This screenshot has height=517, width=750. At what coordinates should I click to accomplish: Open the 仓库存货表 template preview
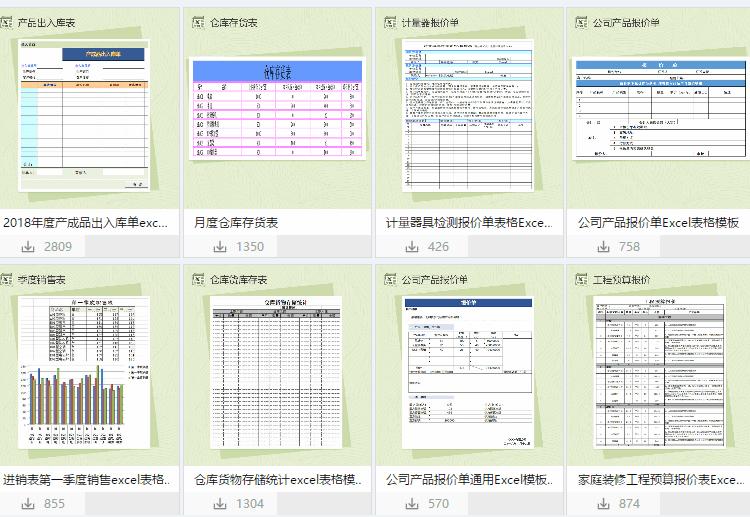coord(277,109)
